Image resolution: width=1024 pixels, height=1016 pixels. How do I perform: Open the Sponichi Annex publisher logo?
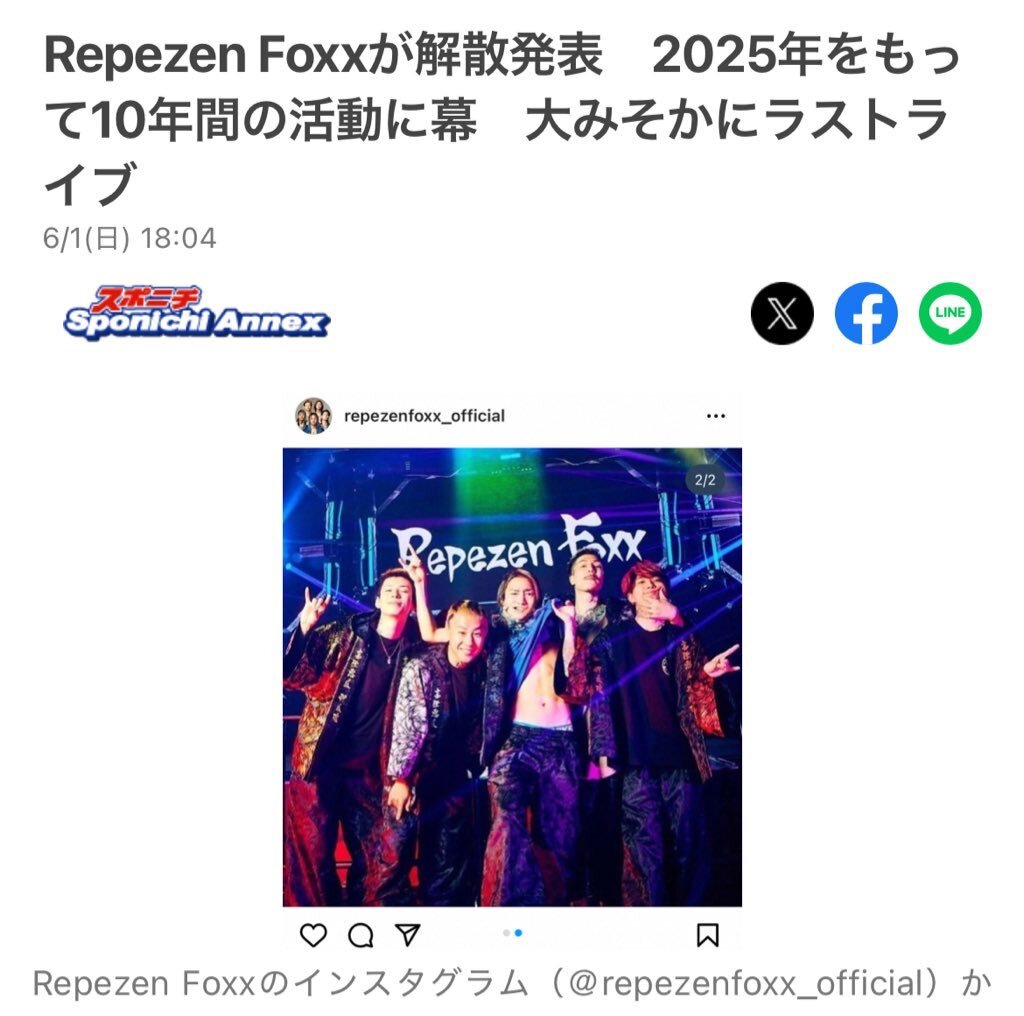(197, 313)
